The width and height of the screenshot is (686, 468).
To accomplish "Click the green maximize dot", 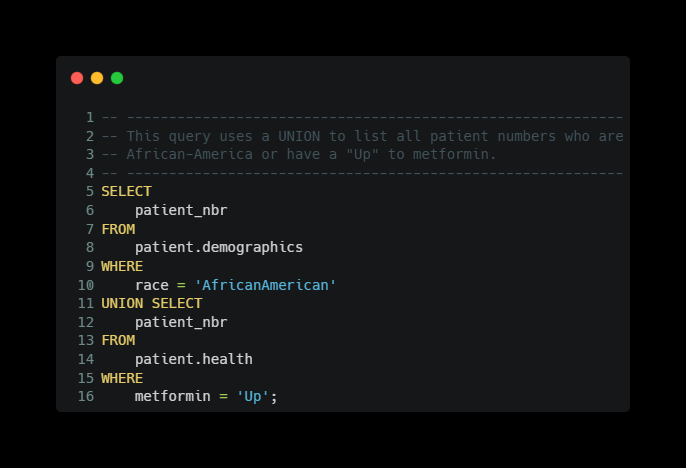I will tap(117, 78).
